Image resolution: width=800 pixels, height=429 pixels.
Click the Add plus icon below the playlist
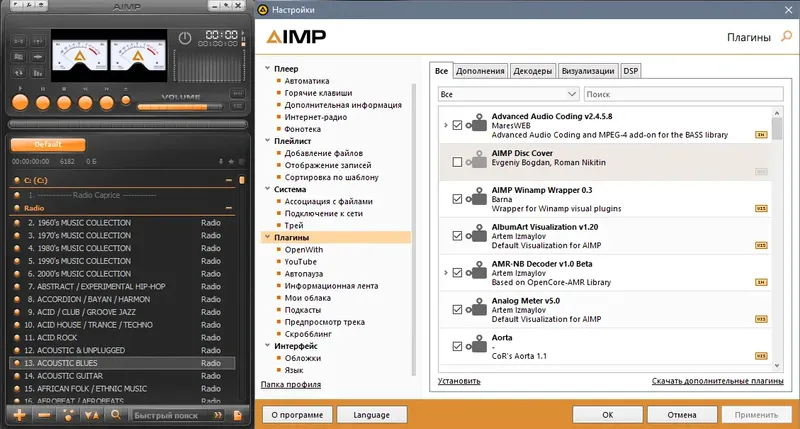coord(19,415)
